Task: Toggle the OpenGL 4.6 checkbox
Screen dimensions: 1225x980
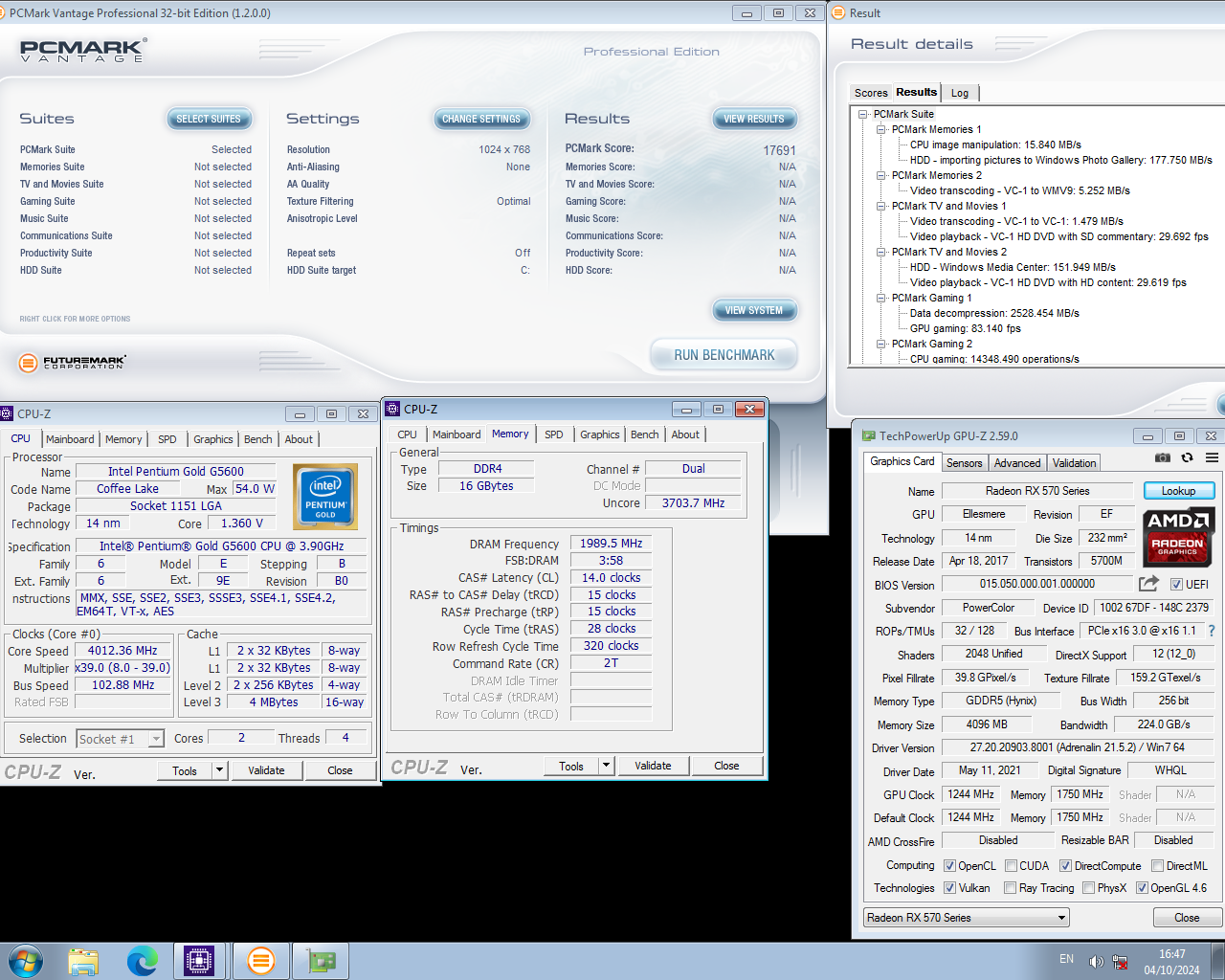Action: [1142, 888]
